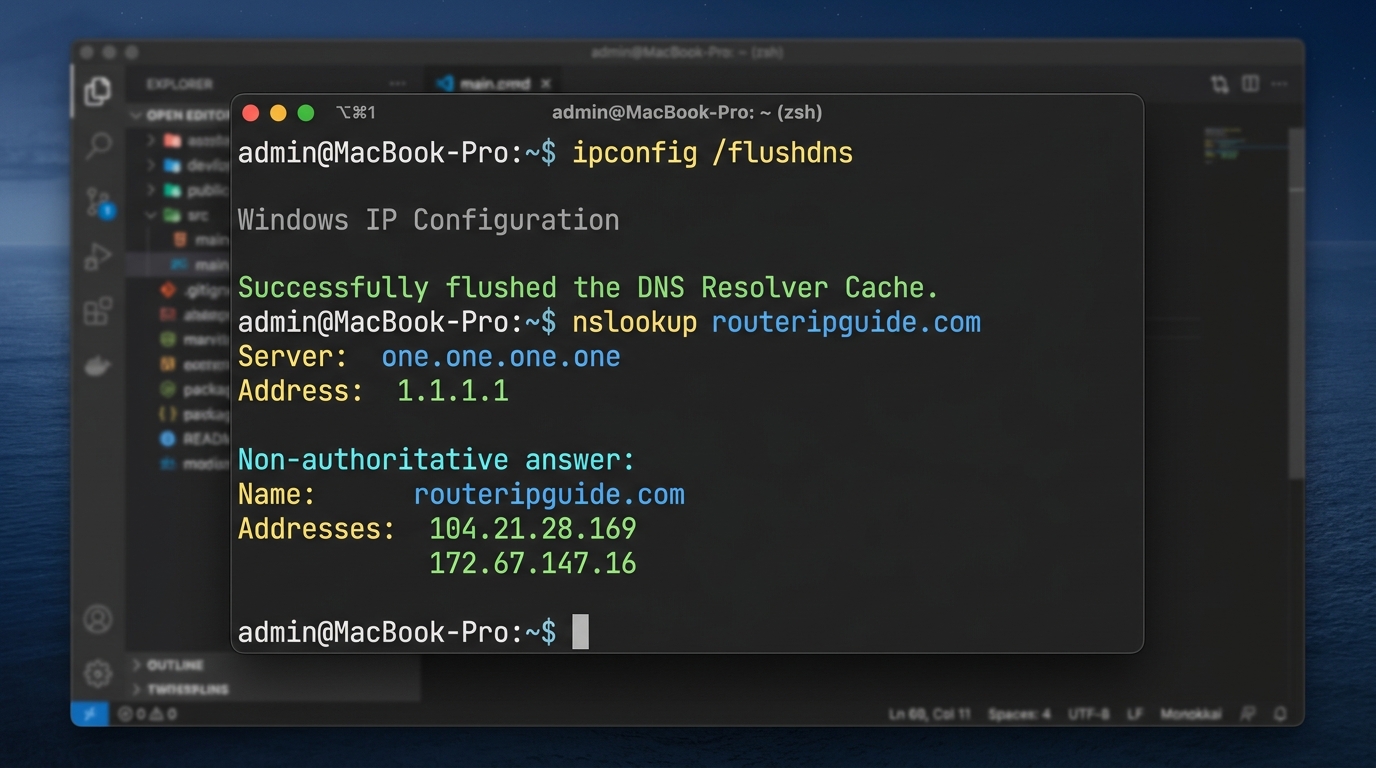Click the Server: label in terminal output
The width and height of the screenshot is (1376, 768).
(x=292, y=357)
